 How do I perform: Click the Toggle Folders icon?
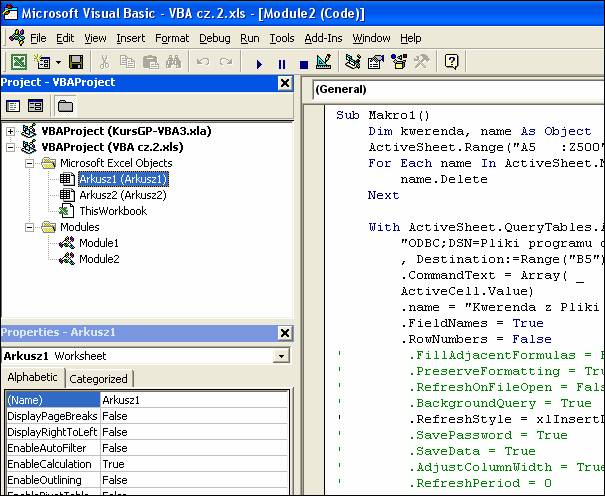pyautogui.click(x=65, y=106)
